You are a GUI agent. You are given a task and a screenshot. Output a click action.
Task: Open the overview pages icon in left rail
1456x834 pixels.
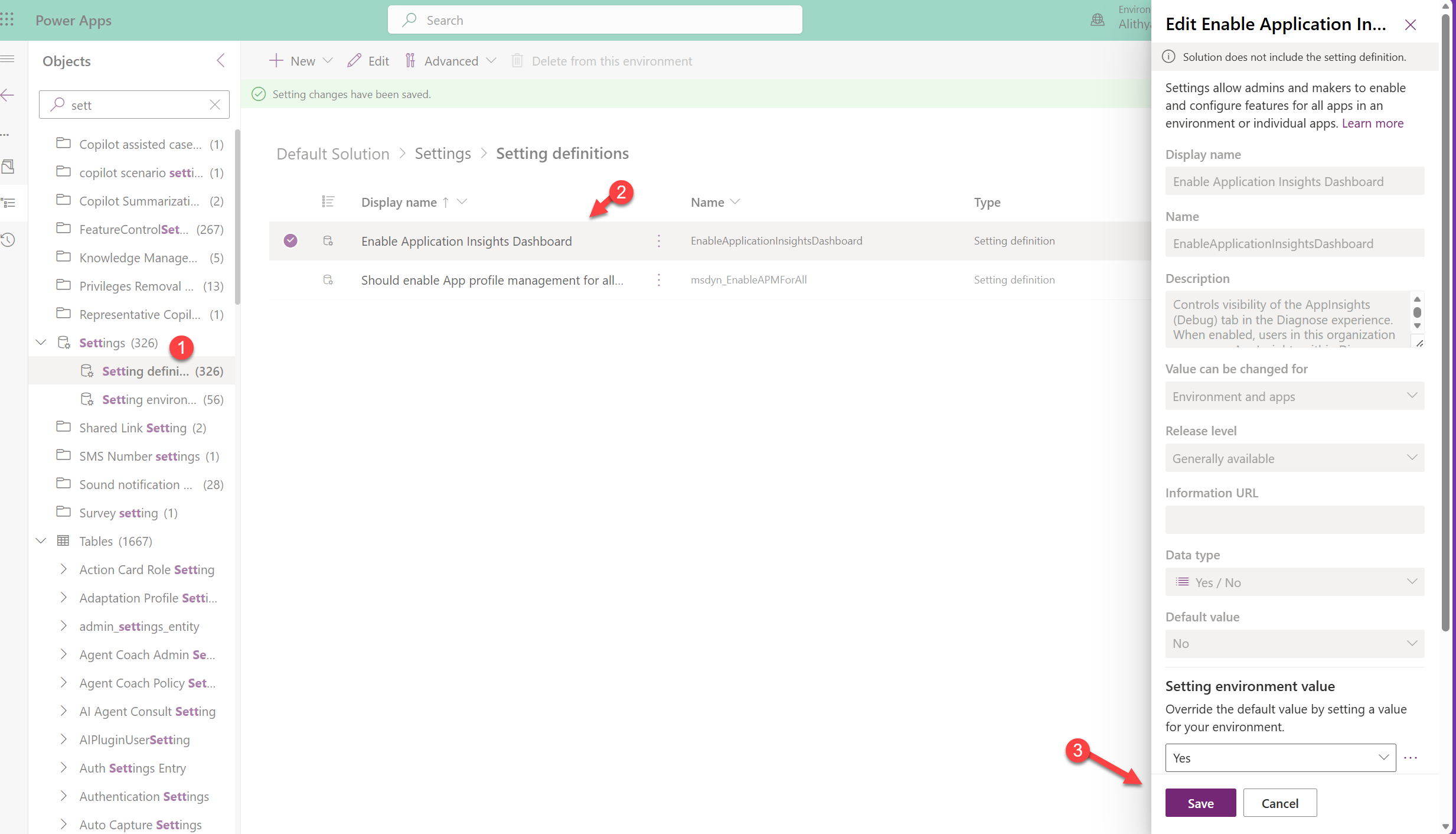[8, 167]
